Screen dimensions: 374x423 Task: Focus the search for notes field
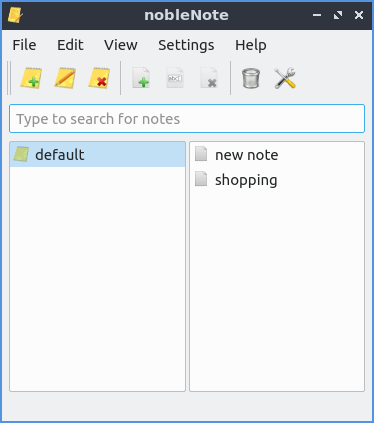coord(187,119)
